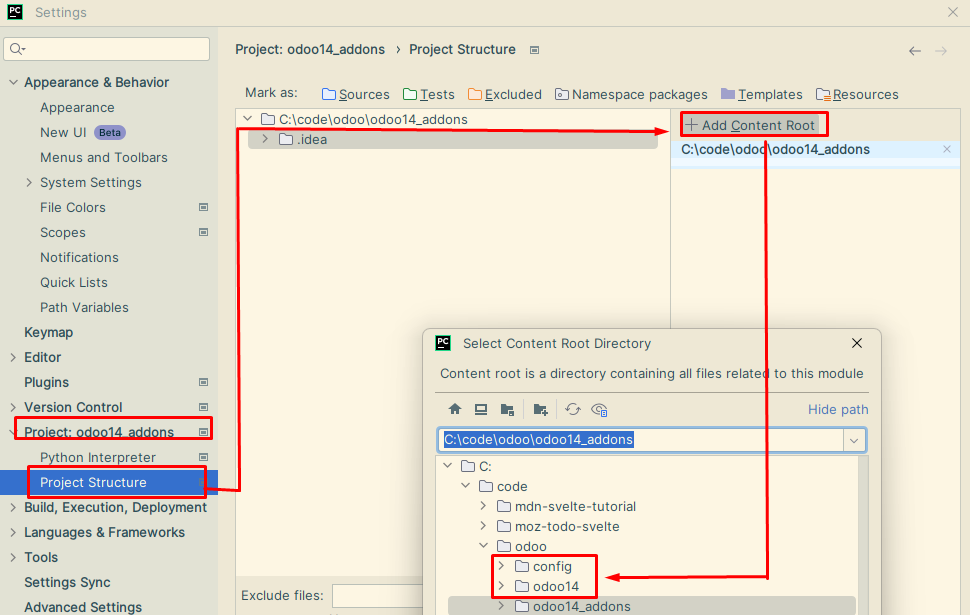Viewport: 970px width, 615px height.
Task: Click the Project directory icon in dialog toolbar
Action: pyautogui.click(x=507, y=409)
